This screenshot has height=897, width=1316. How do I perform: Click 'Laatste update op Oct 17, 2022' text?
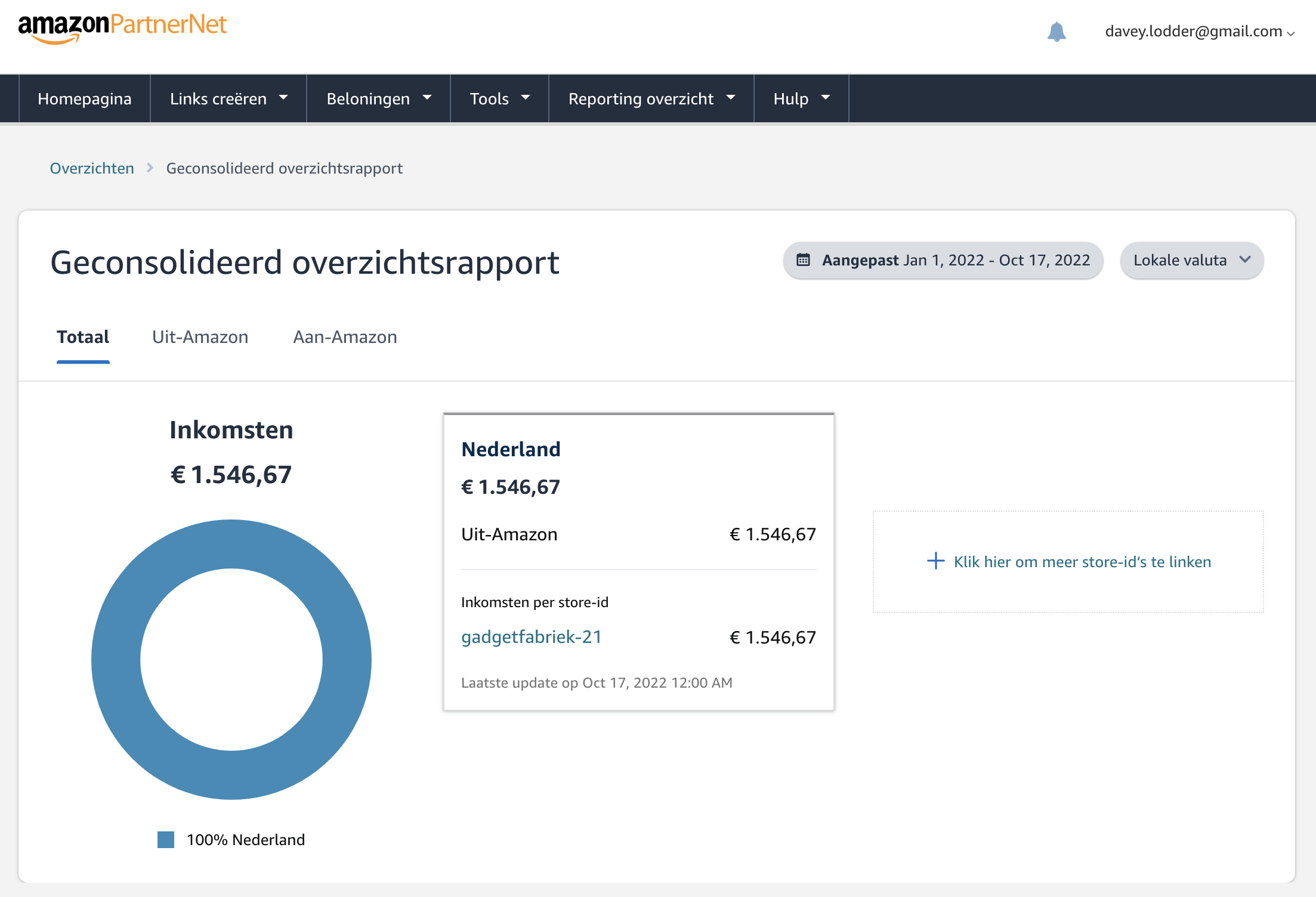pos(597,683)
